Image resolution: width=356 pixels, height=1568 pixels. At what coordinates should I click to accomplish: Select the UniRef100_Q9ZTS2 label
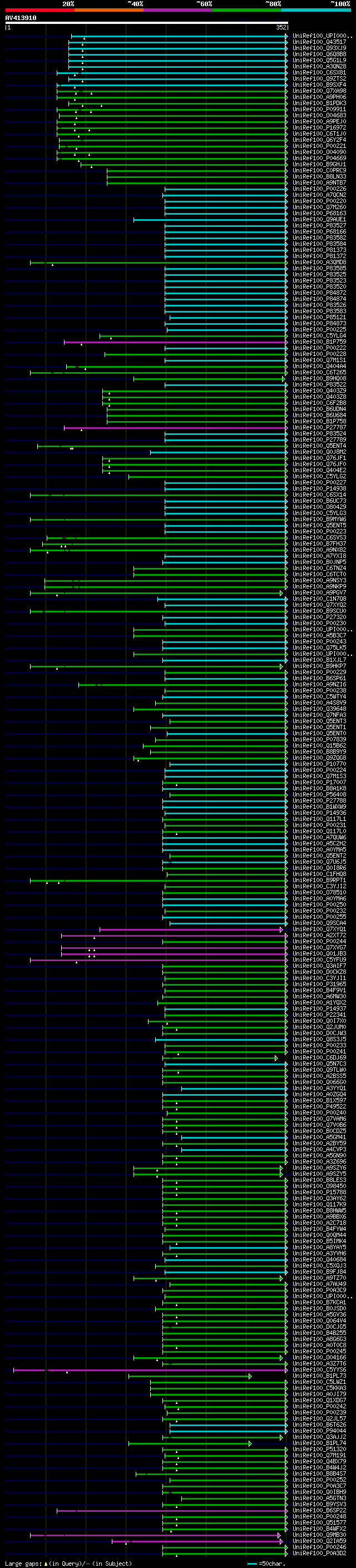coord(319,78)
